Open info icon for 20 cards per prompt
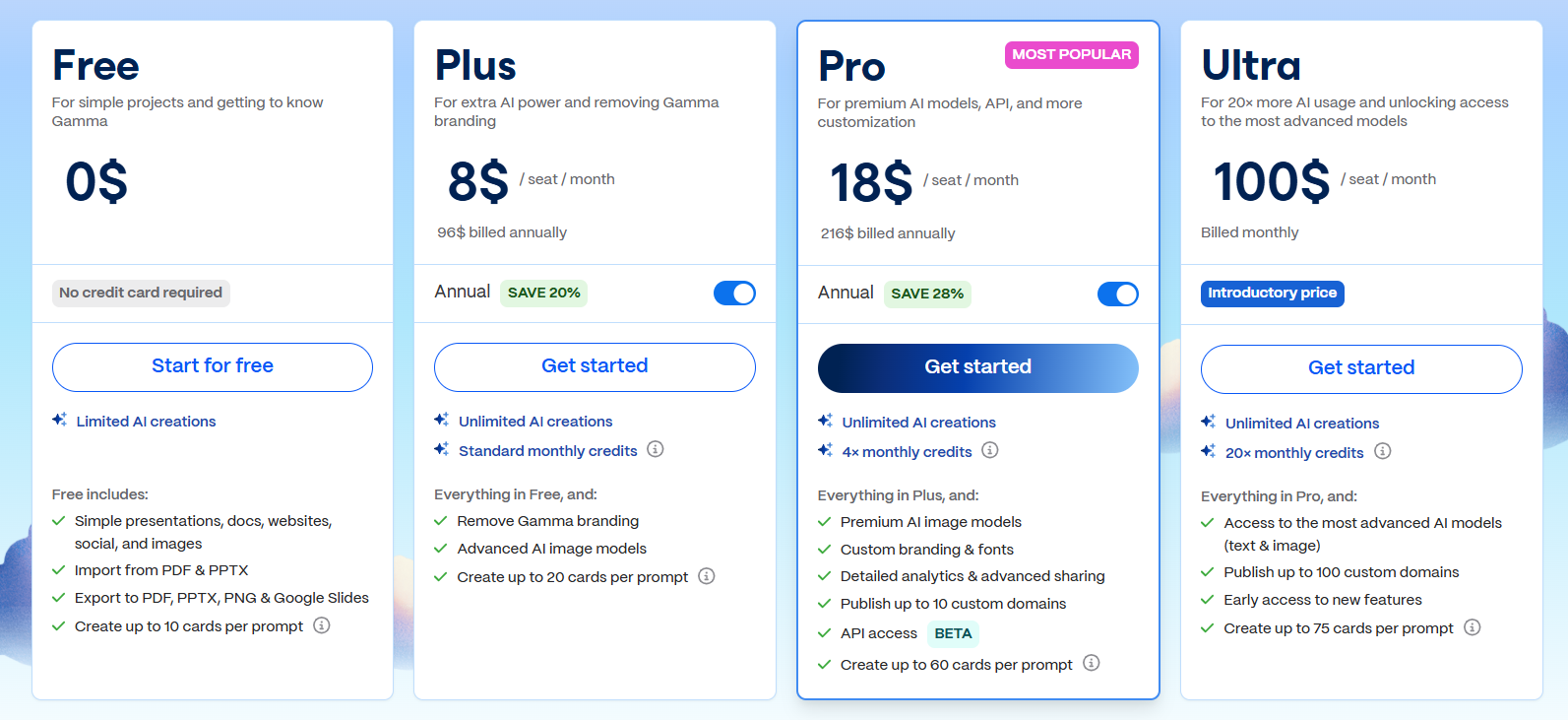 tap(707, 576)
